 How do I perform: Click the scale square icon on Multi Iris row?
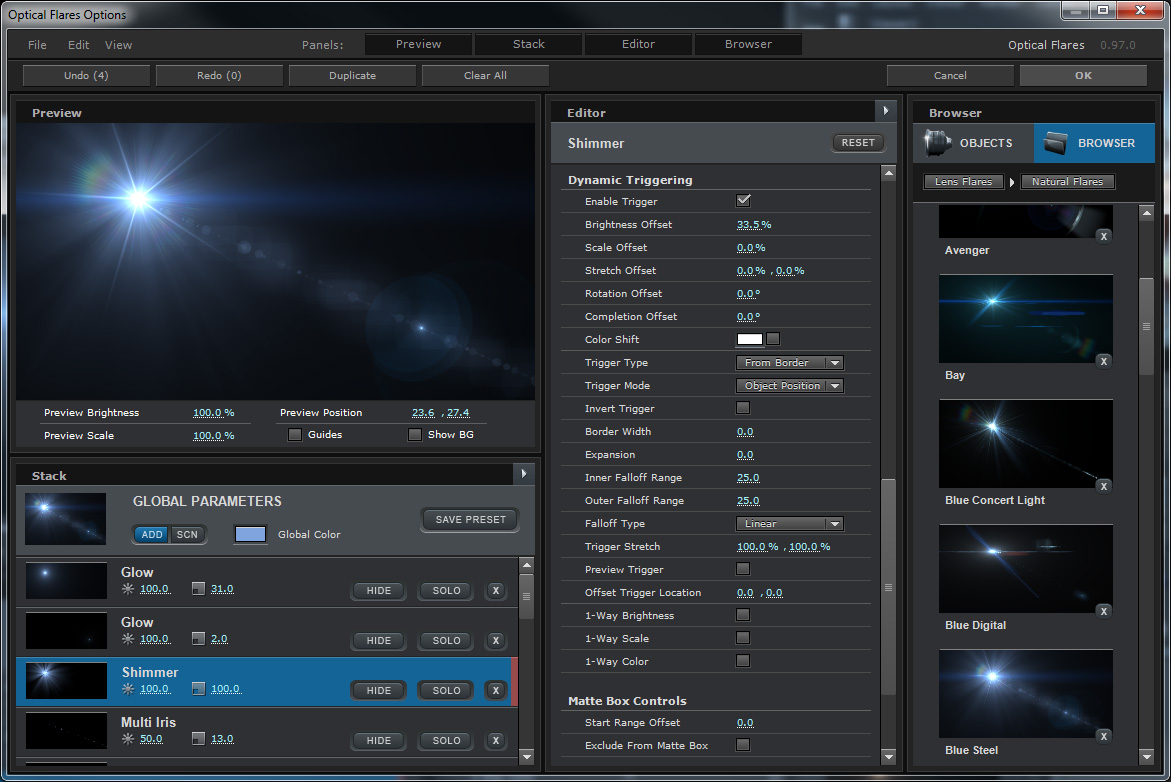[x=198, y=739]
